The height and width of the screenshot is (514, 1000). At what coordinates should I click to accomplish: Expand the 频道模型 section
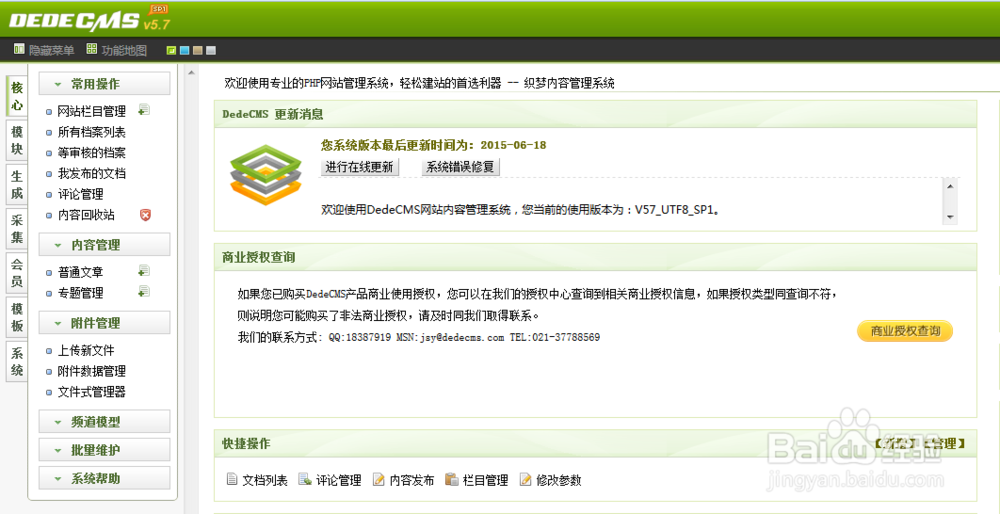coord(105,422)
